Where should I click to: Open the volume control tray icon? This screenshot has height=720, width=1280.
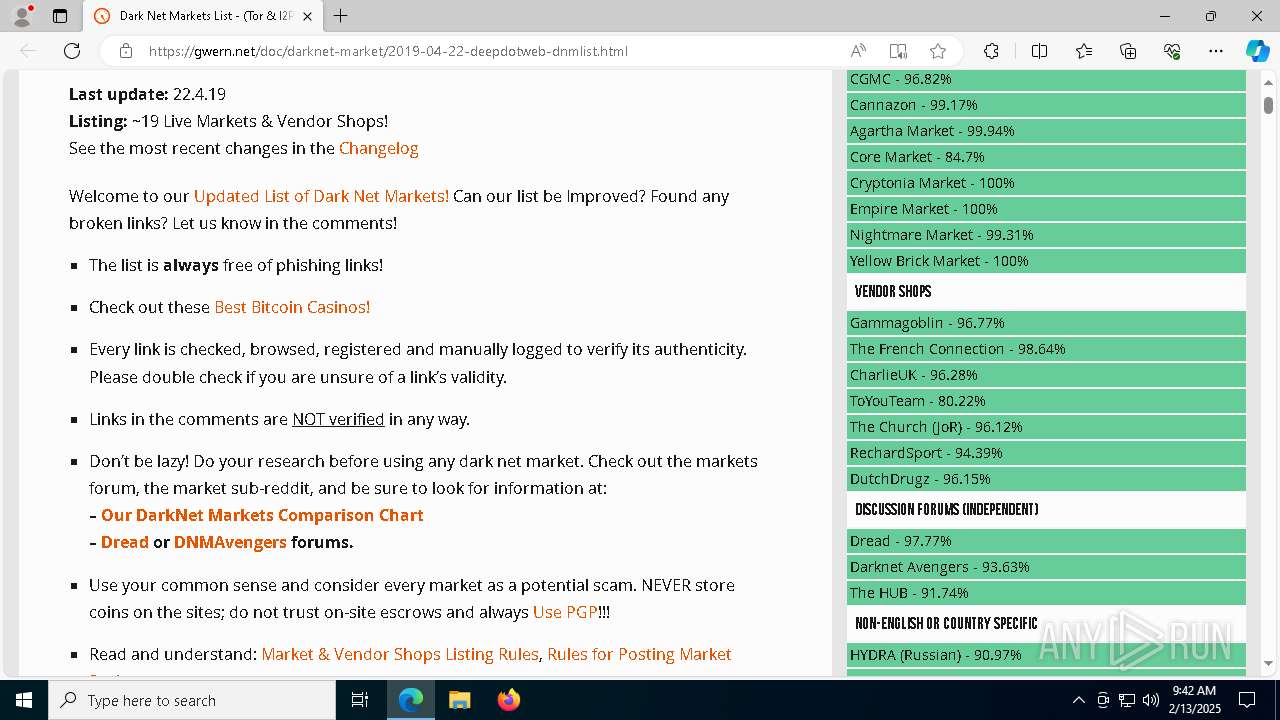tap(1150, 700)
